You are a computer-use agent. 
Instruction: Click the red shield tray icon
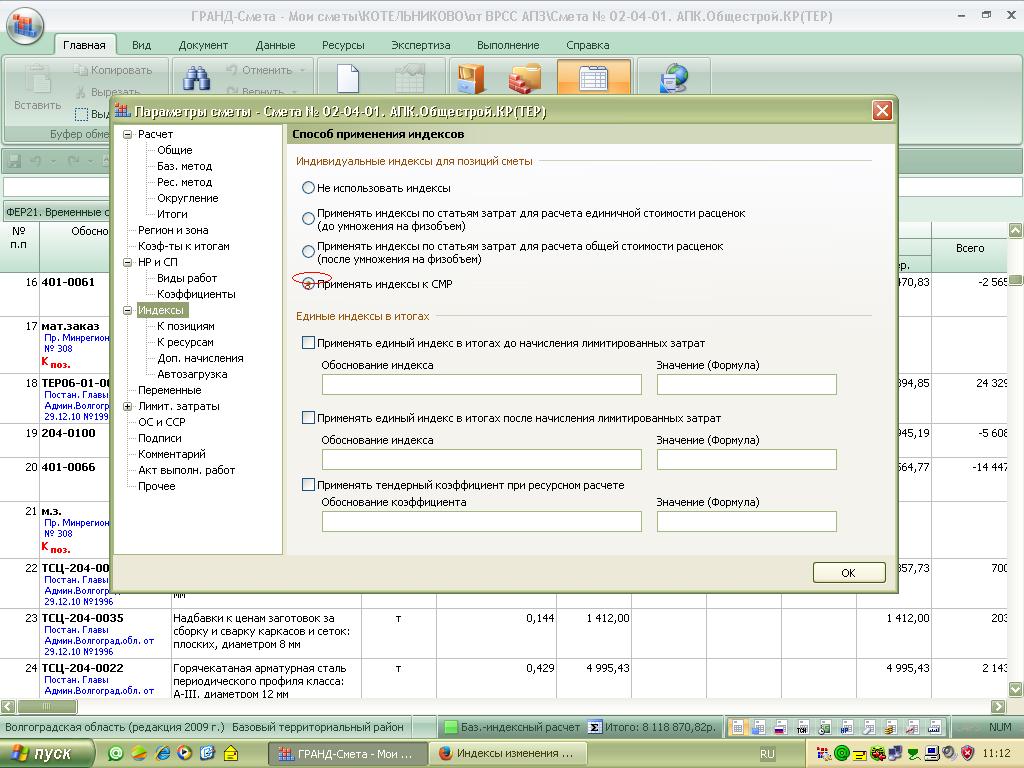(x=968, y=754)
